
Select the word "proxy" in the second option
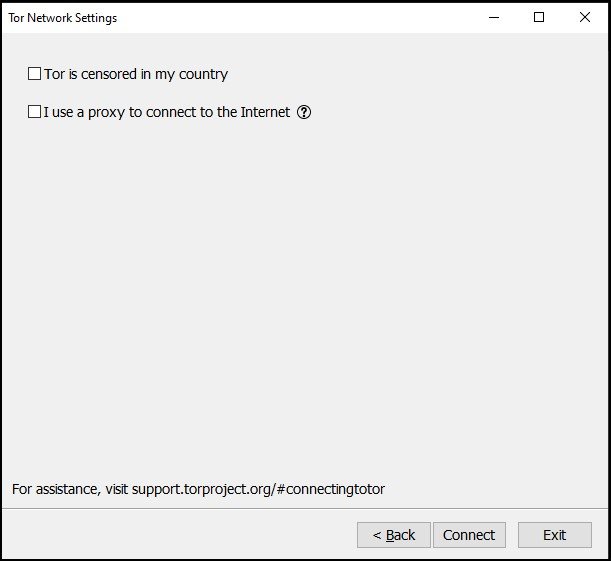point(106,112)
